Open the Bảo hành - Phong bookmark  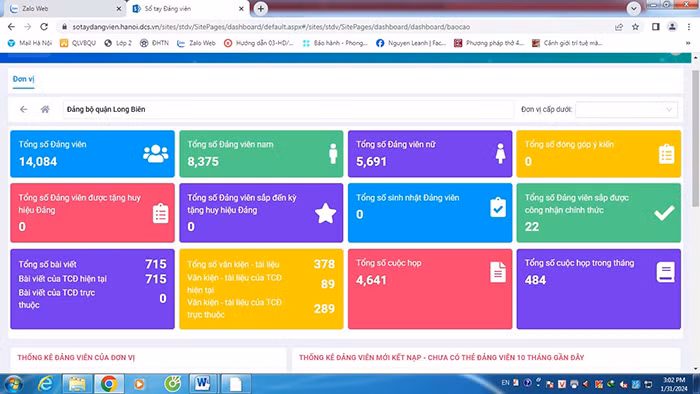click(334, 43)
